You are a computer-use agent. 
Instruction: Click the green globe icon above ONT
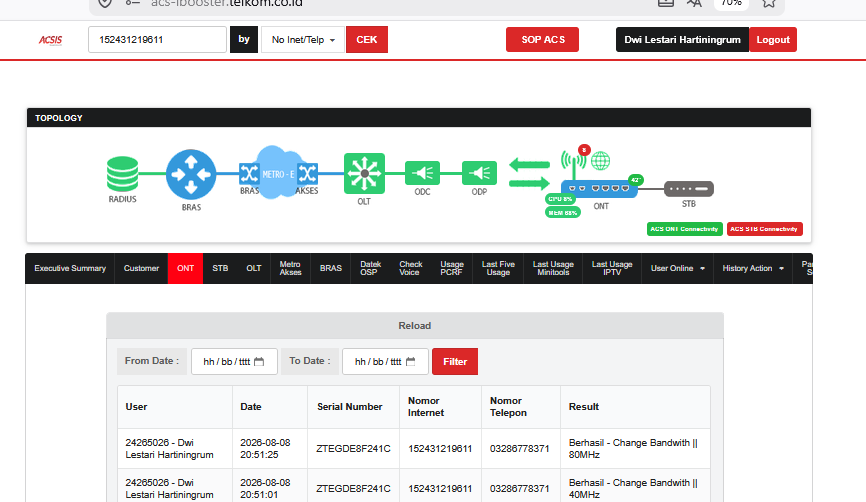(600, 161)
